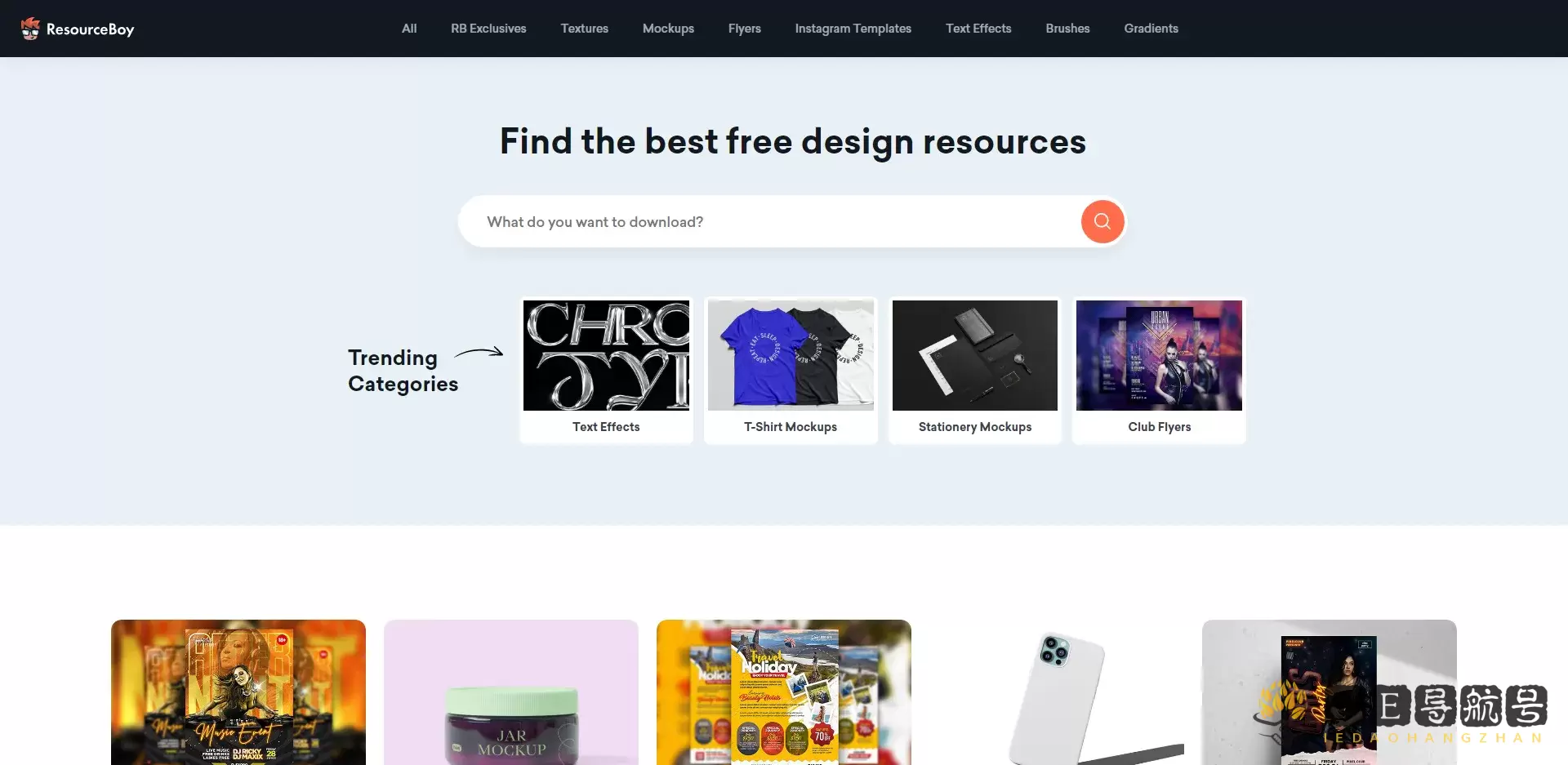Click the ResourceBoy mascot logo icon
Screen dimensions: 1568x765
tap(30, 29)
